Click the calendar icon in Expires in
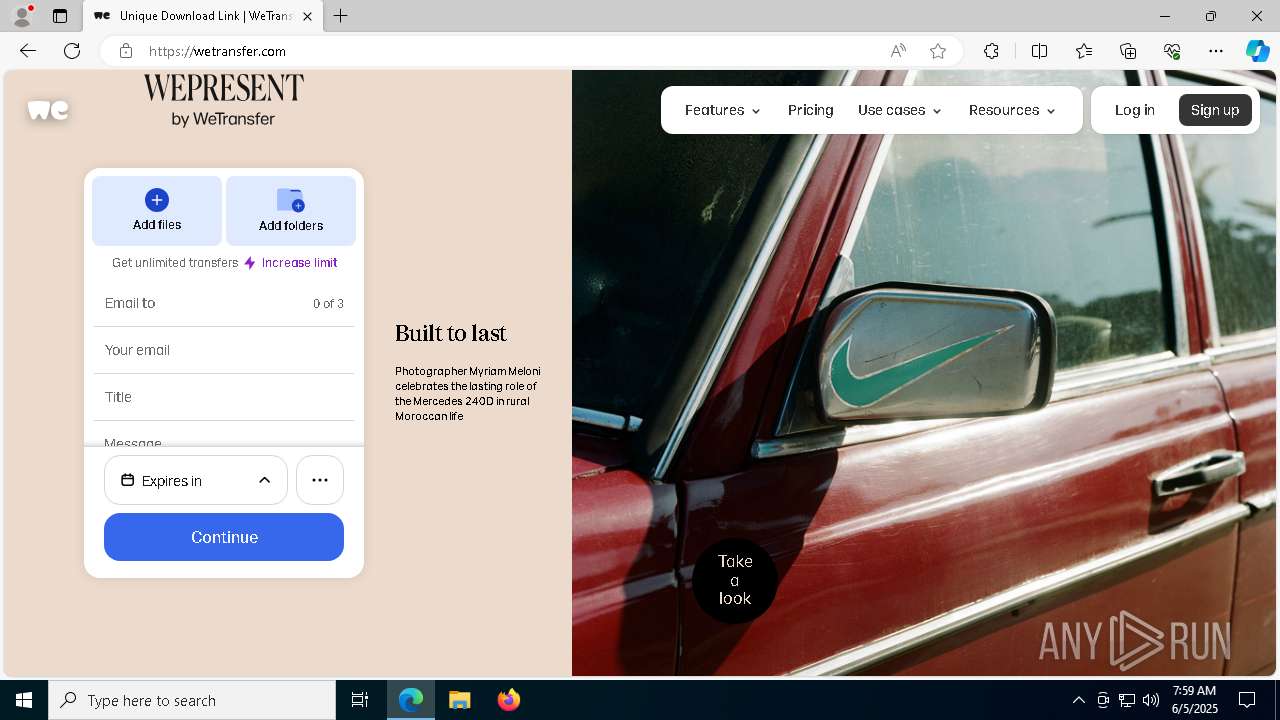The image size is (1280, 720). 128,480
